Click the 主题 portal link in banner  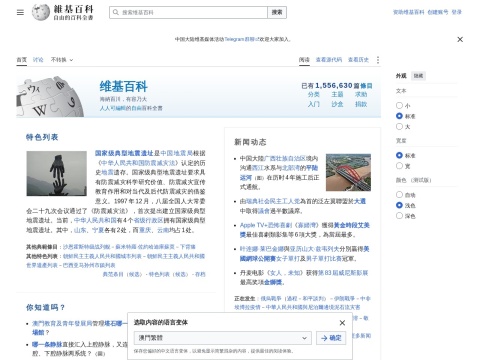pyautogui.click(x=337, y=94)
